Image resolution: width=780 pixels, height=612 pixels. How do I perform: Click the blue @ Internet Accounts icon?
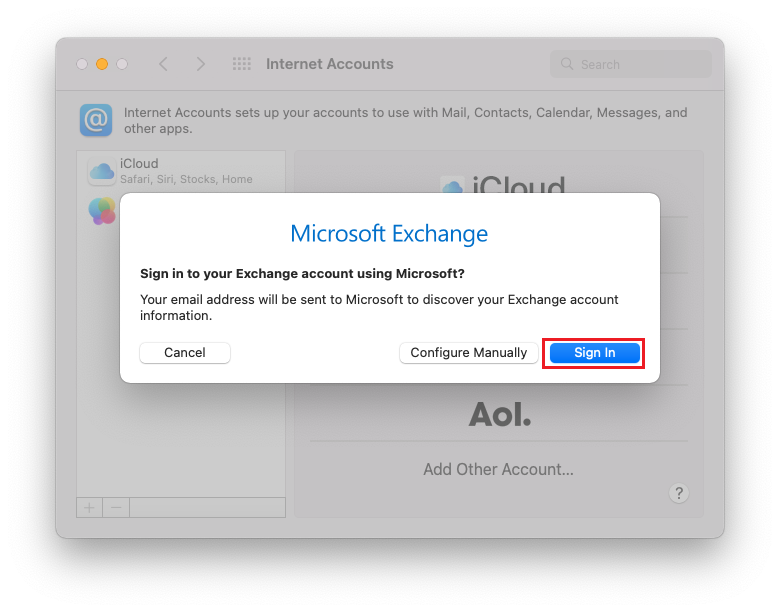tap(96, 120)
